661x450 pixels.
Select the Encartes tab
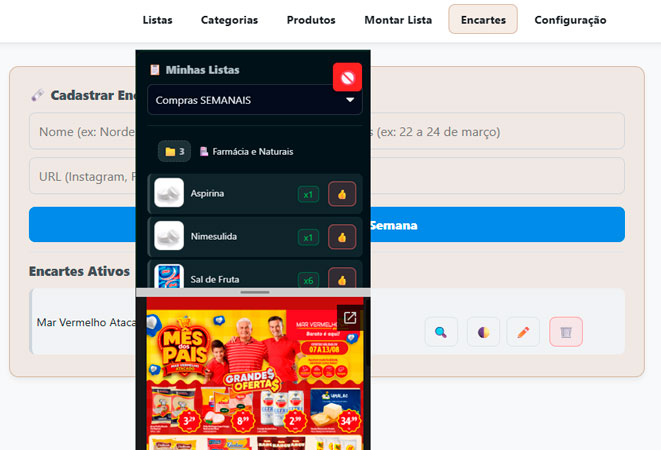pos(483,19)
